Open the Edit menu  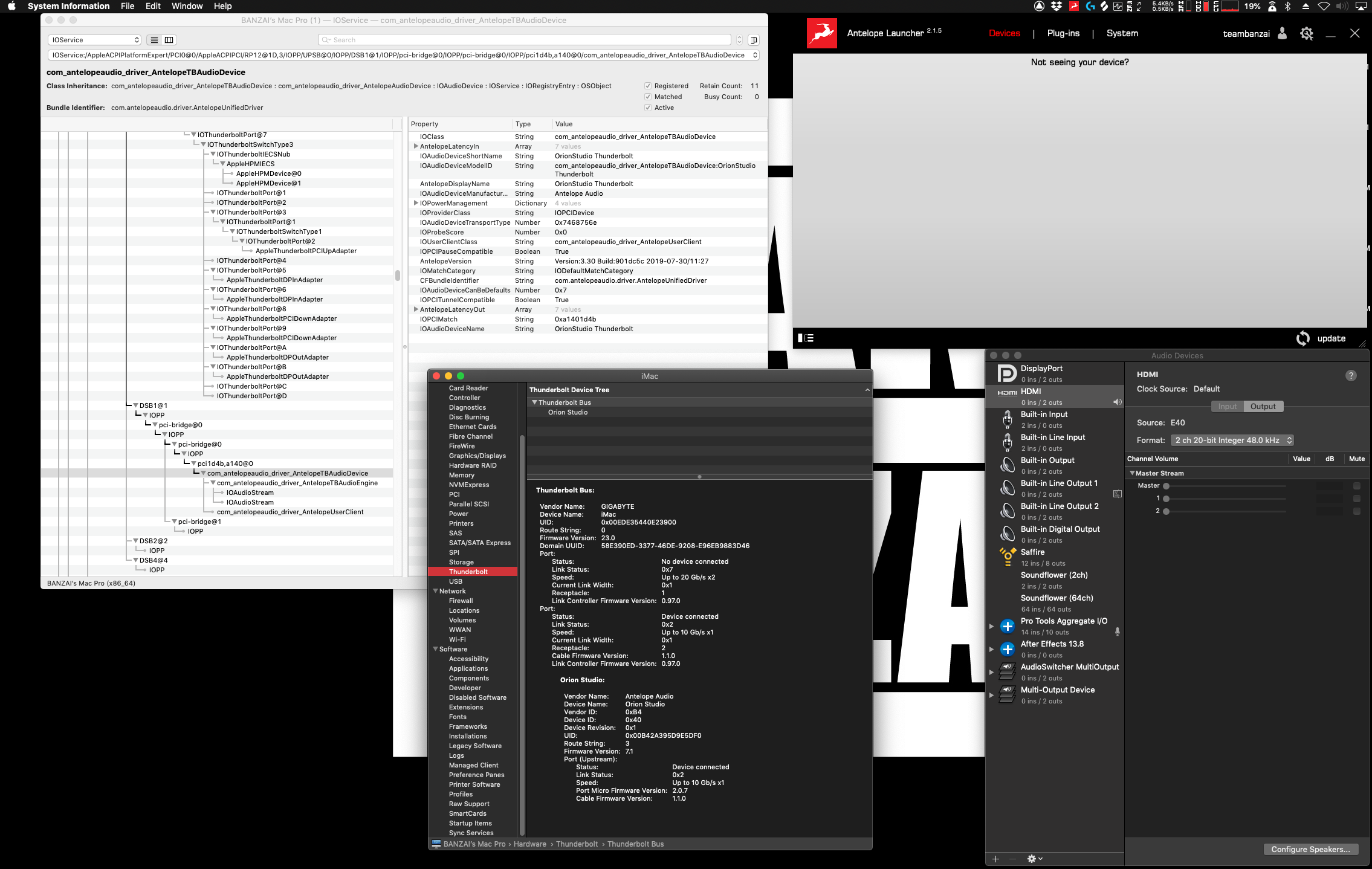pyautogui.click(x=153, y=6)
